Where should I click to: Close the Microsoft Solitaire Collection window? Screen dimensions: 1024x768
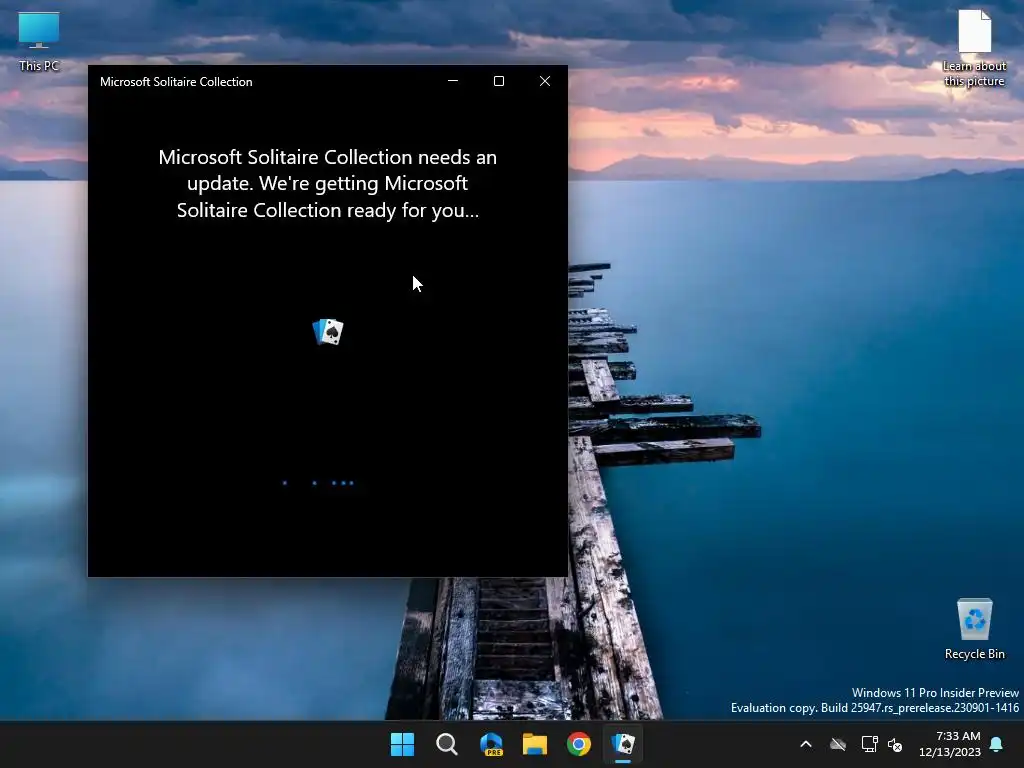point(545,81)
